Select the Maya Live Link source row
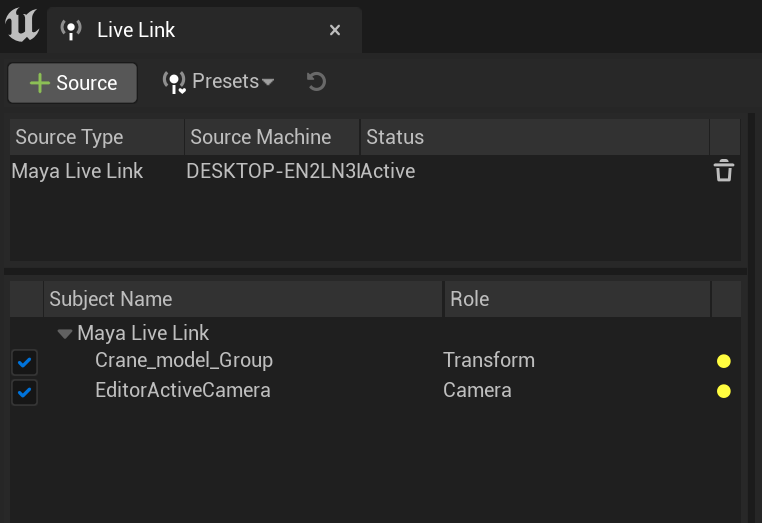Viewport: 762px width, 523px height. click(x=78, y=172)
